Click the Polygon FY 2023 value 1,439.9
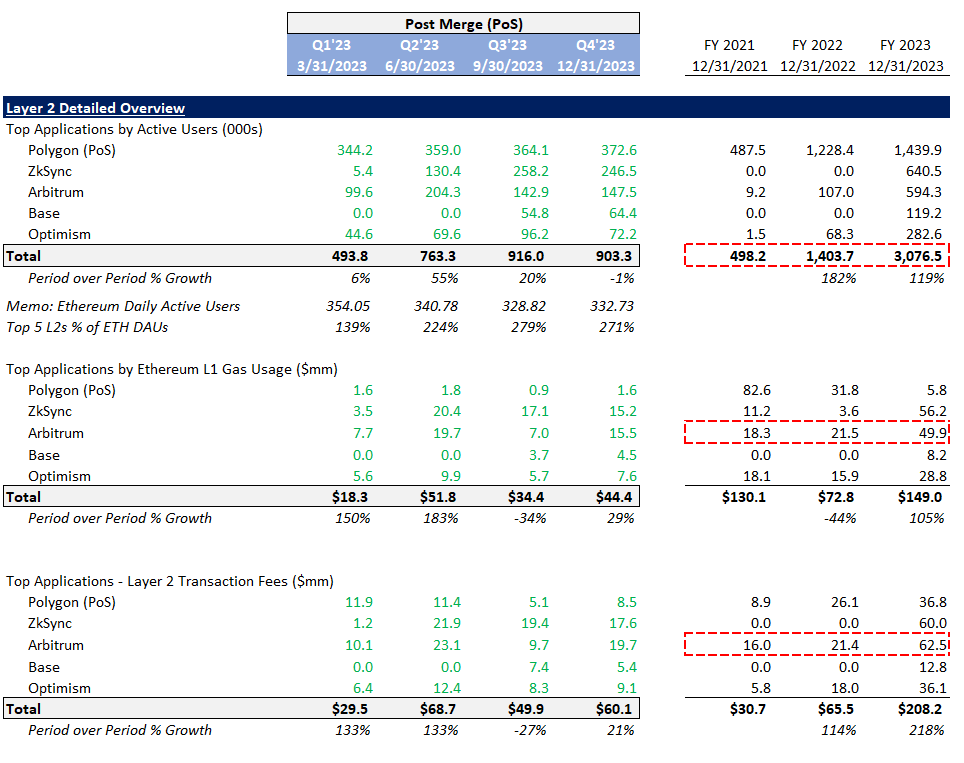The height and width of the screenshot is (763, 964). click(x=917, y=151)
